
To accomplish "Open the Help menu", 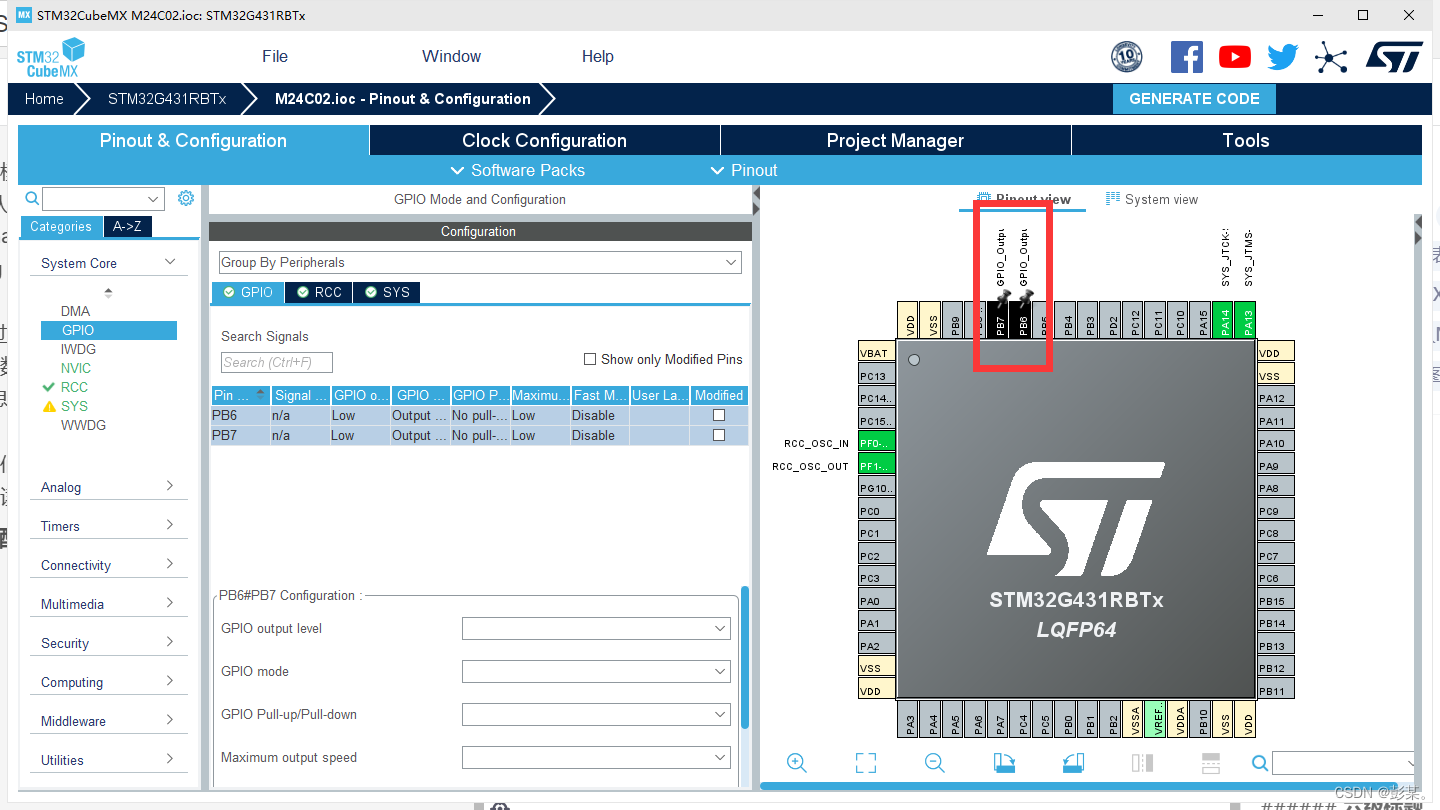I will [x=598, y=56].
